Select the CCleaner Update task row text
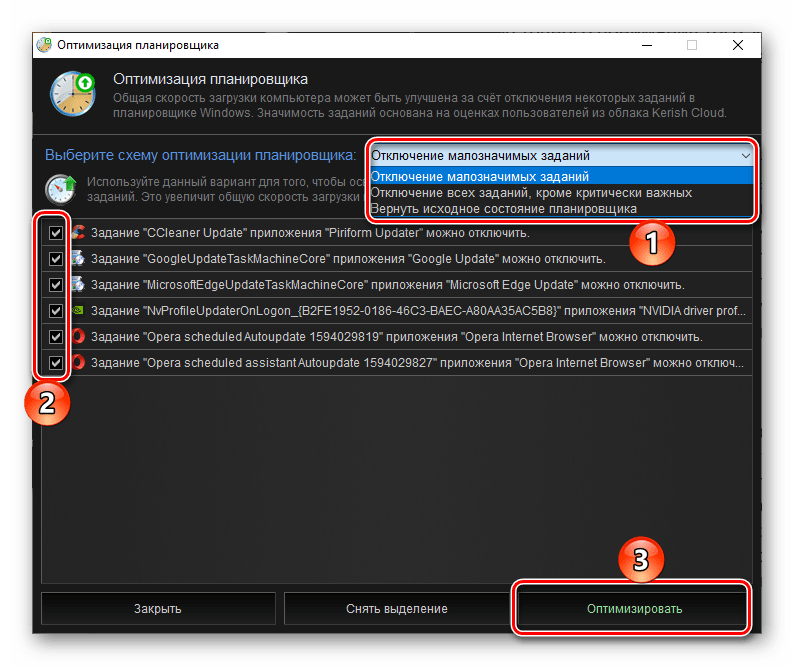The image size is (794, 666). 310,233
